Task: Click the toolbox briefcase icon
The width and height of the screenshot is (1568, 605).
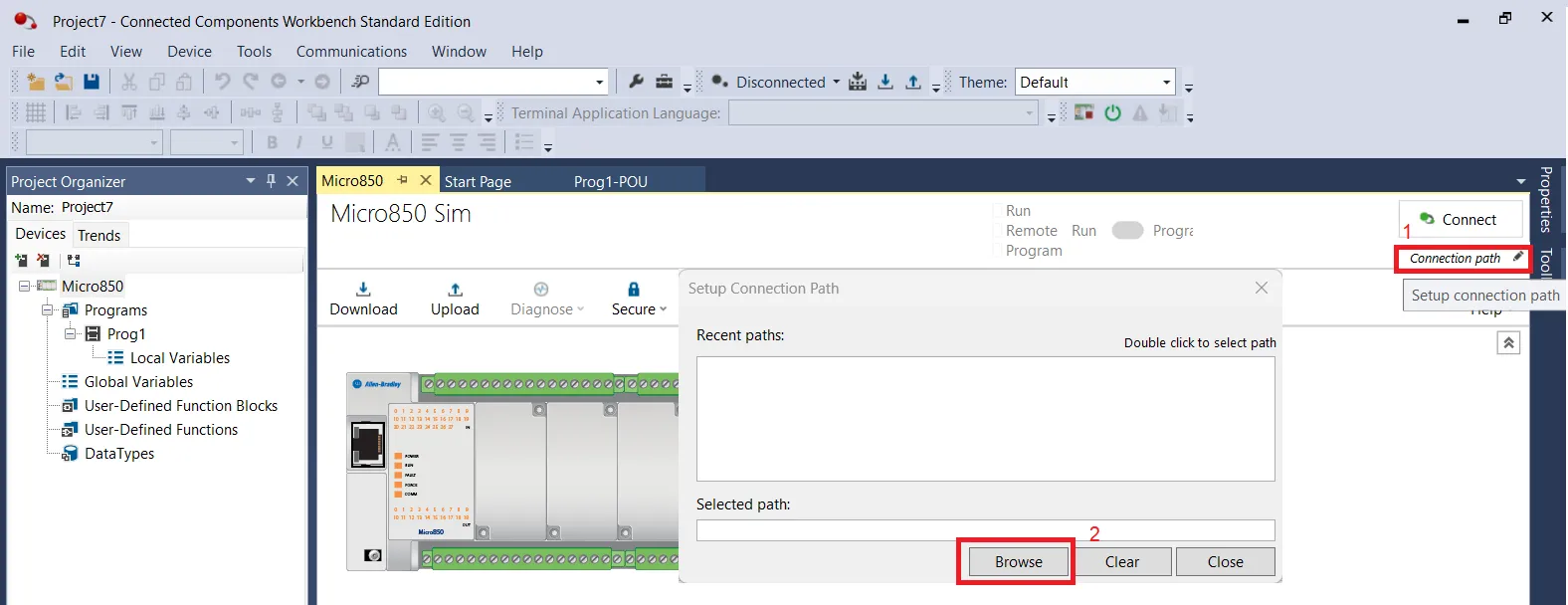Action: click(x=665, y=82)
